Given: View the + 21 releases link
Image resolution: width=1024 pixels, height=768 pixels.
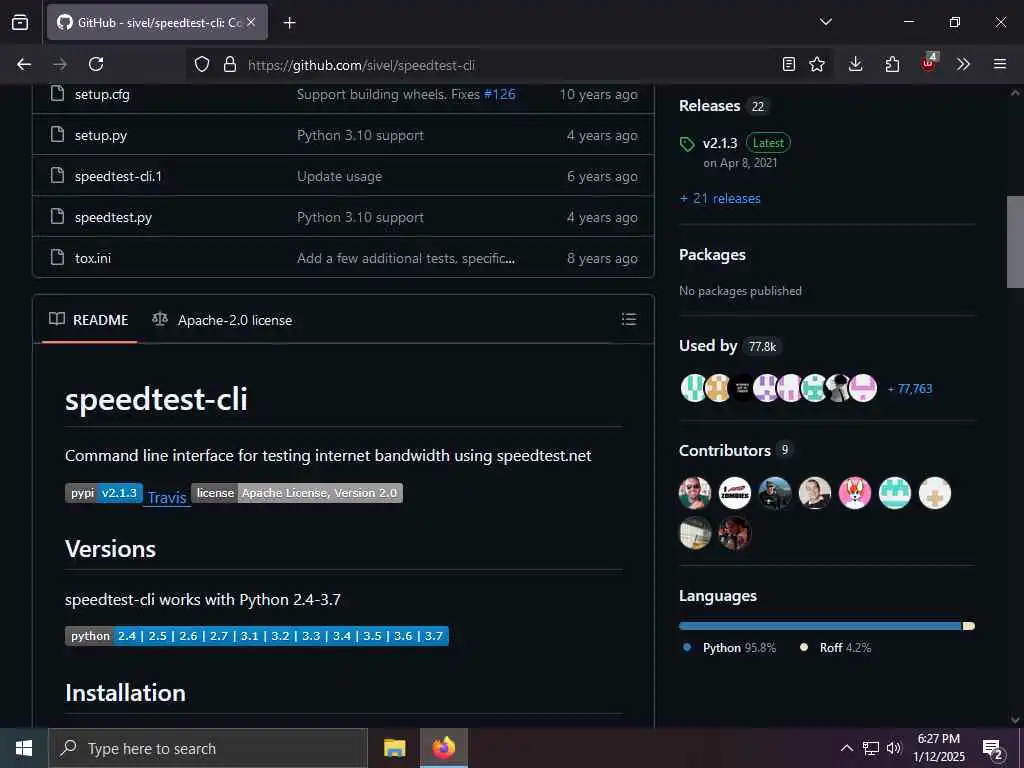Looking at the screenshot, I should click(x=720, y=198).
